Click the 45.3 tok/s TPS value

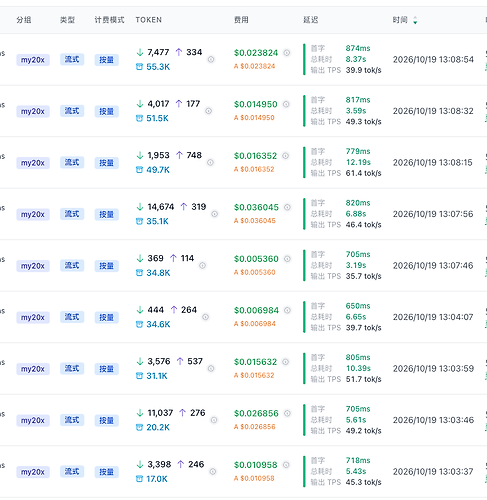(x=364, y=482)
